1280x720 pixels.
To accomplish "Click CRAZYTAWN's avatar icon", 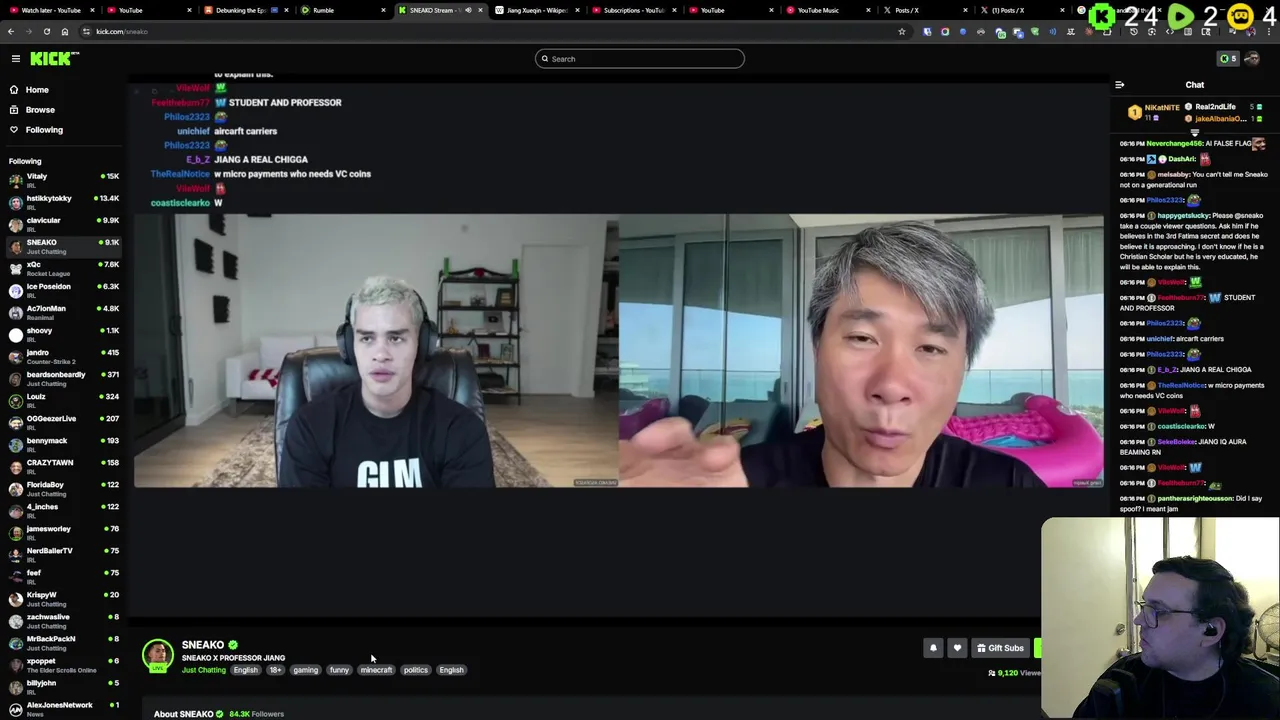I will click(x=15, y=467).
